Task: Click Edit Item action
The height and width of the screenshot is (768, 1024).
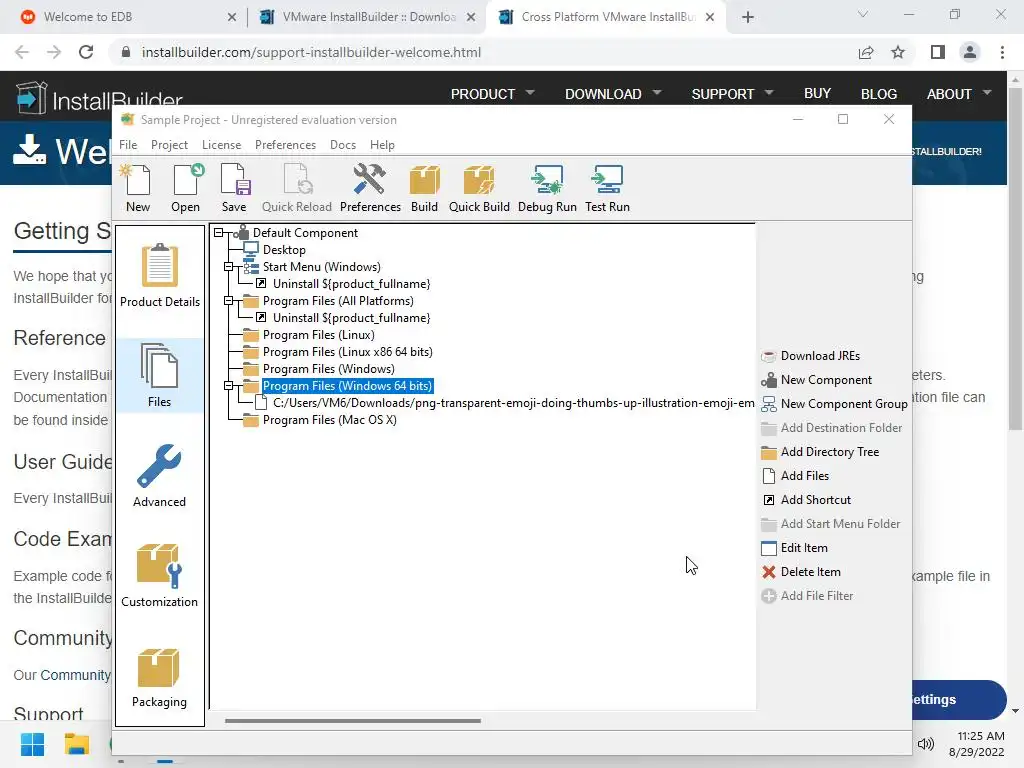Action: 794,548
